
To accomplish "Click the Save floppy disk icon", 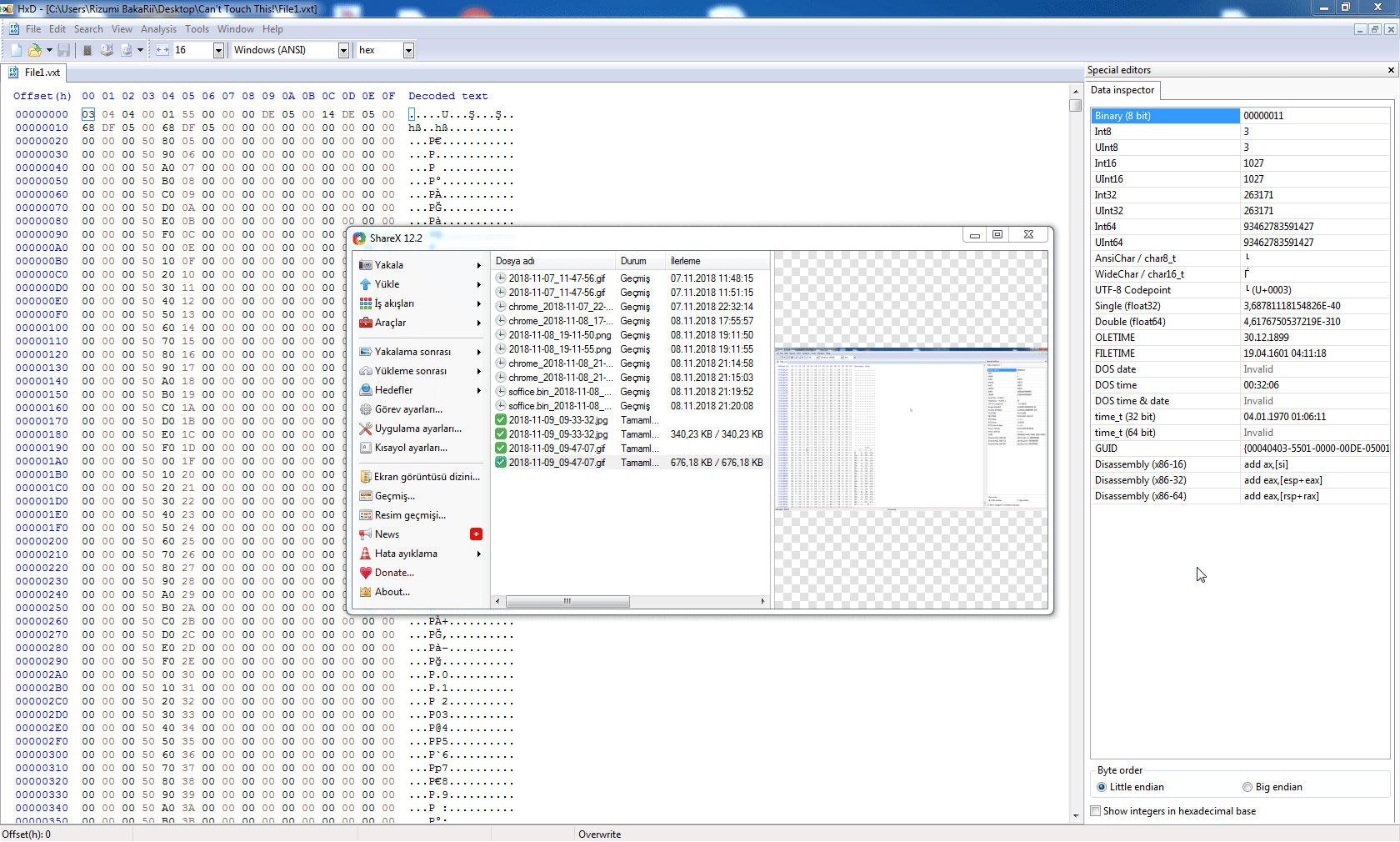I will tap(63, 50).
